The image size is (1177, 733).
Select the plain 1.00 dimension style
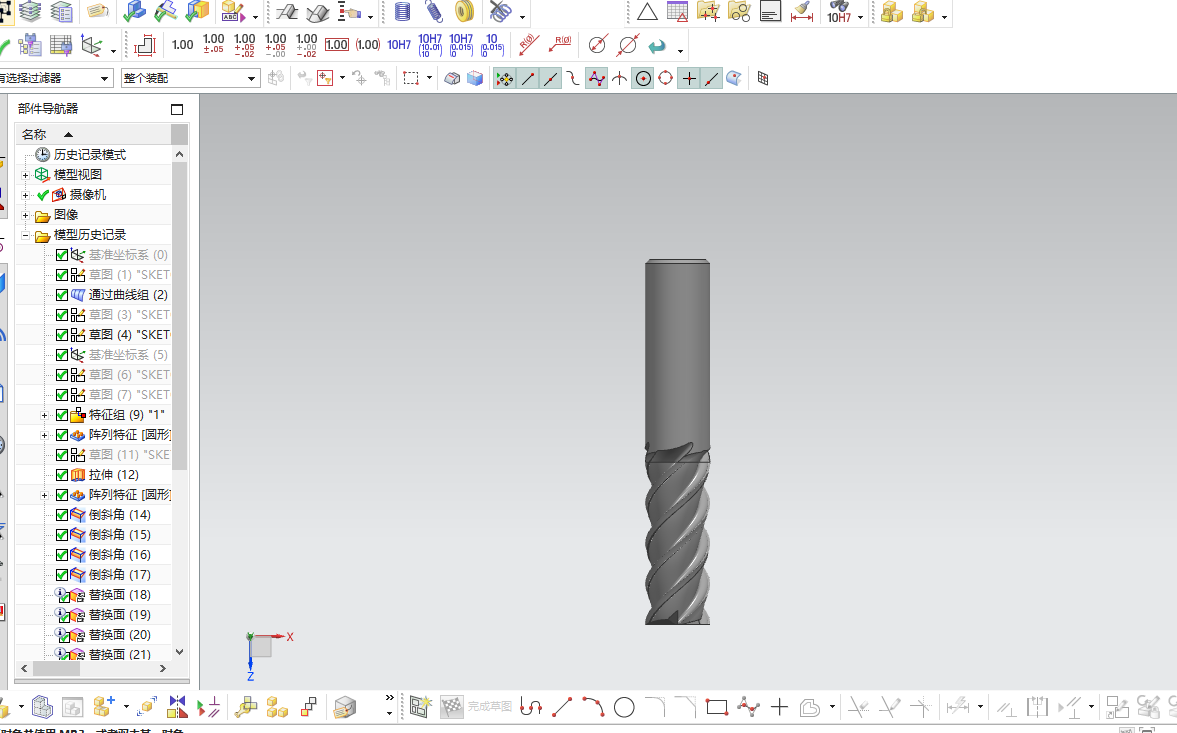182,45
